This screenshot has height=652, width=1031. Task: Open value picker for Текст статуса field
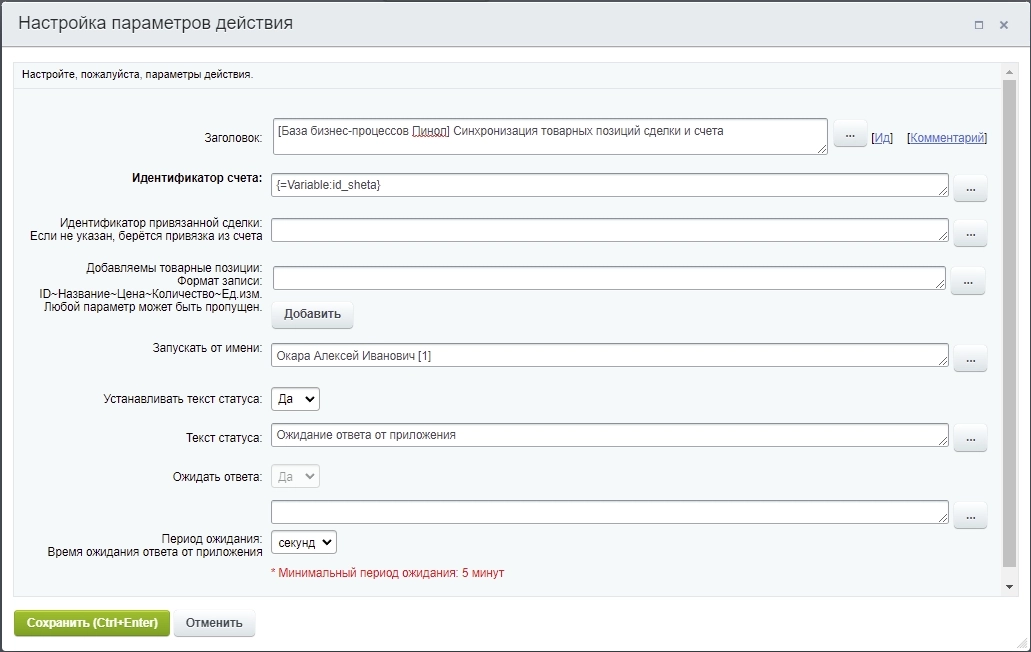[970, 437]
